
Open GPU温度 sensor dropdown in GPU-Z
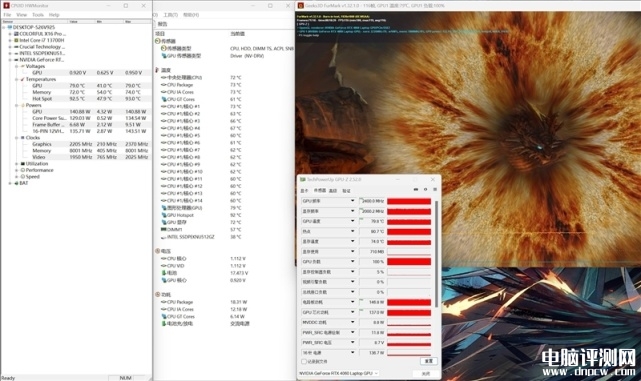point(352,221)
